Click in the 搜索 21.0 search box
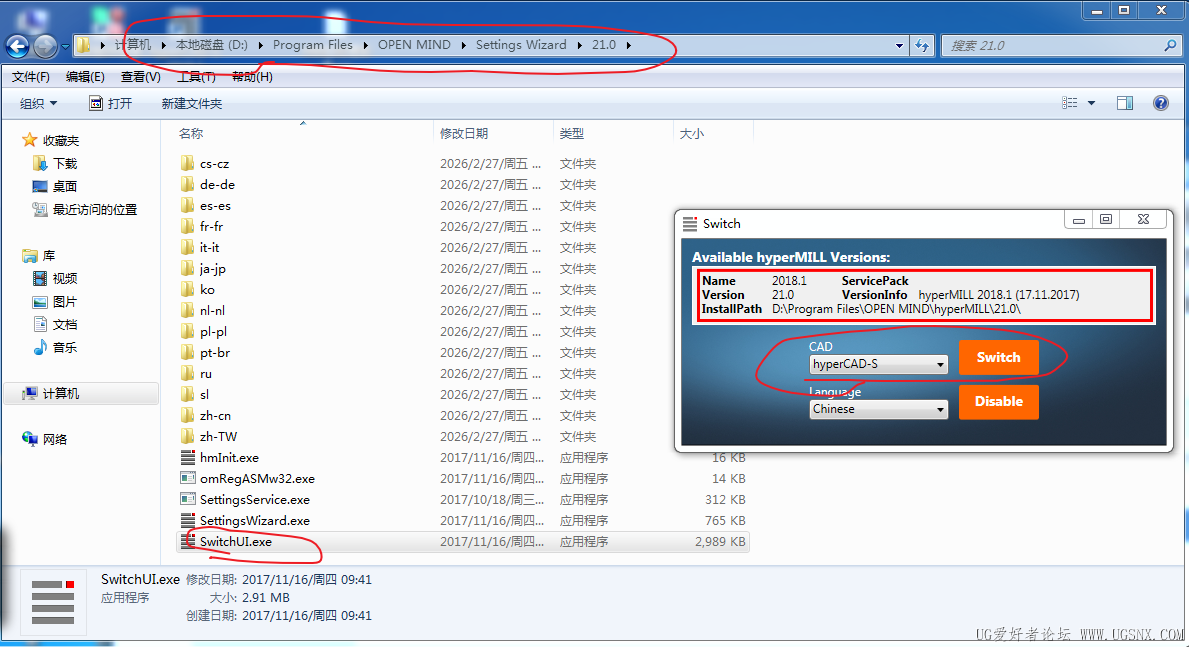1189x647 pixels. tap(1054, 46)
